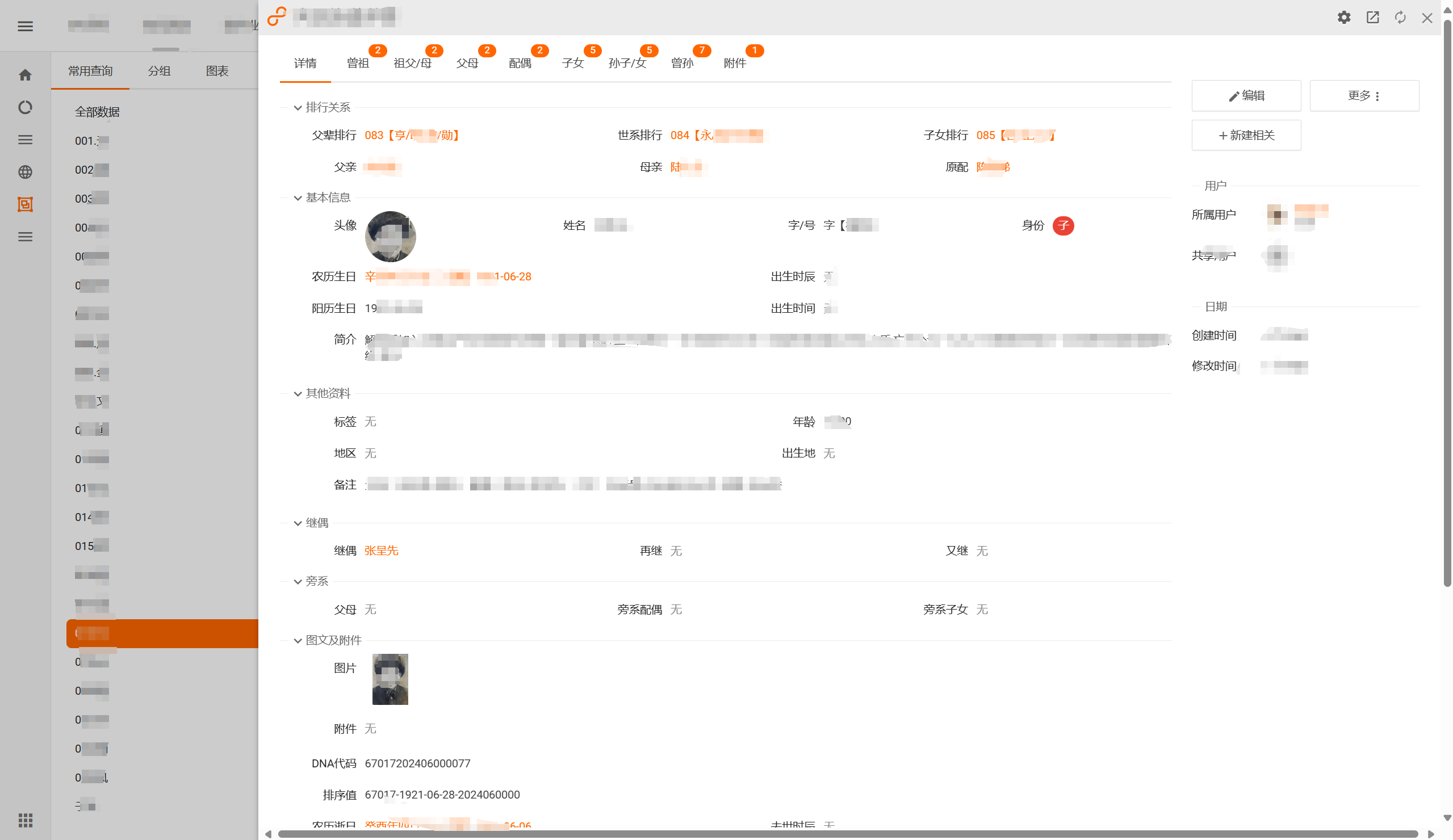Collapse the 排行关系 section

298,108
